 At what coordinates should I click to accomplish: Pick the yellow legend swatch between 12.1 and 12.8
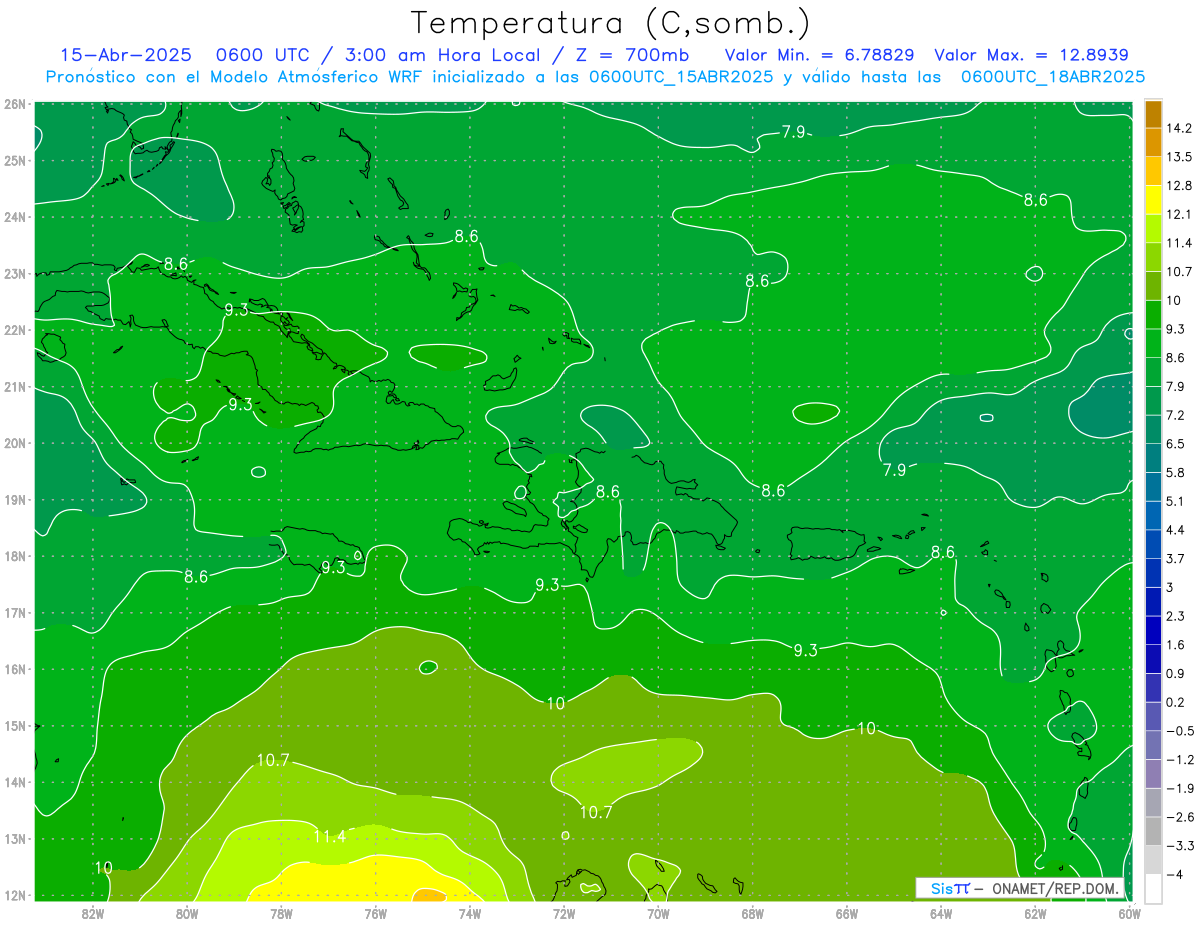[x=1153, y=199]
